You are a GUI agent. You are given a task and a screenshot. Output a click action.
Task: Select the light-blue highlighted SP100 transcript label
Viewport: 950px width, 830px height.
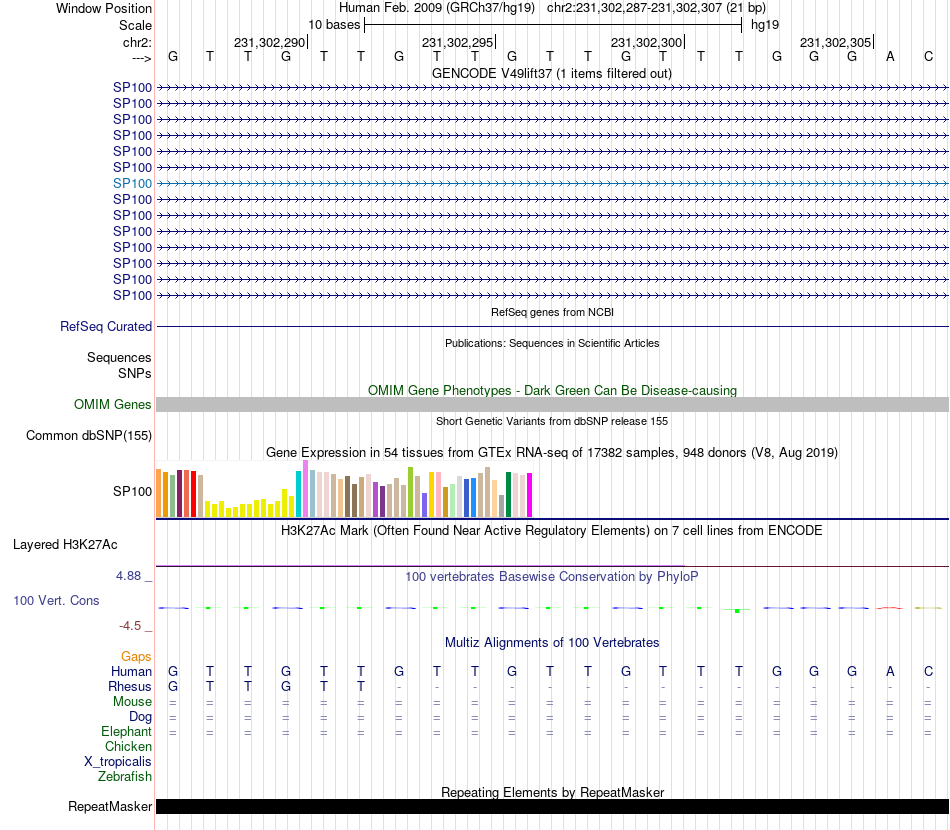click(x=132, y=183)
